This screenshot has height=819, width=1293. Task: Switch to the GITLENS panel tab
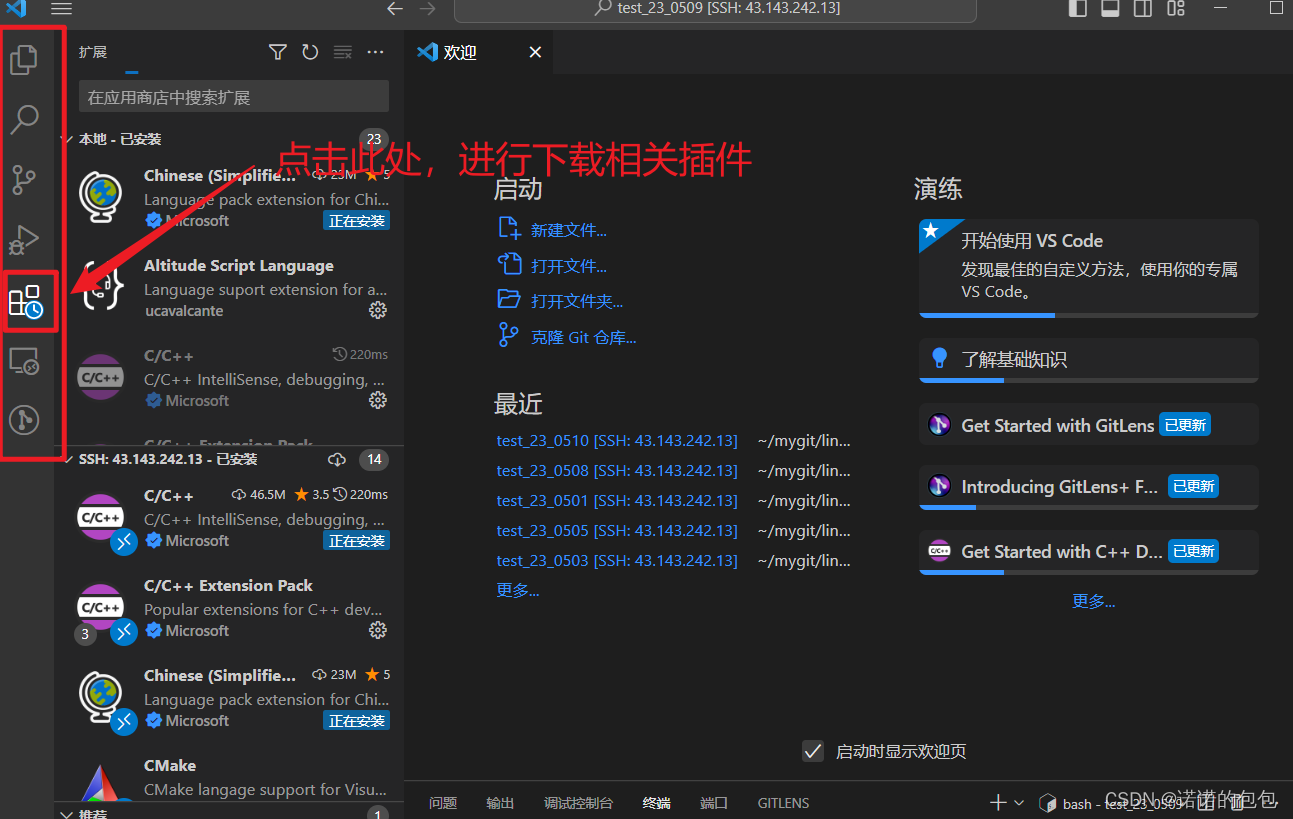[x=783, y=803]
